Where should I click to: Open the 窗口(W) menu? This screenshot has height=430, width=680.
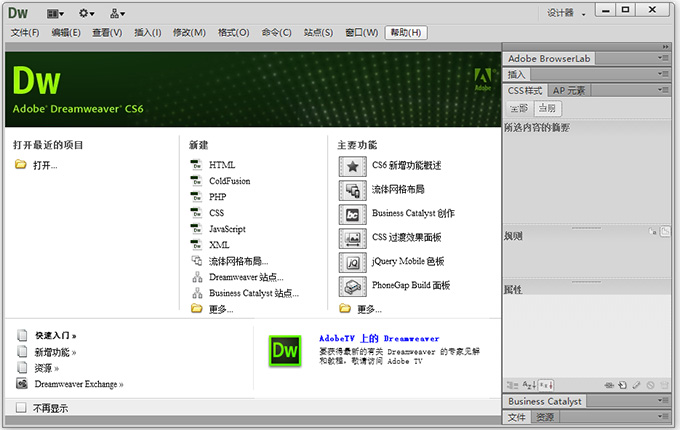pos(362,33)
